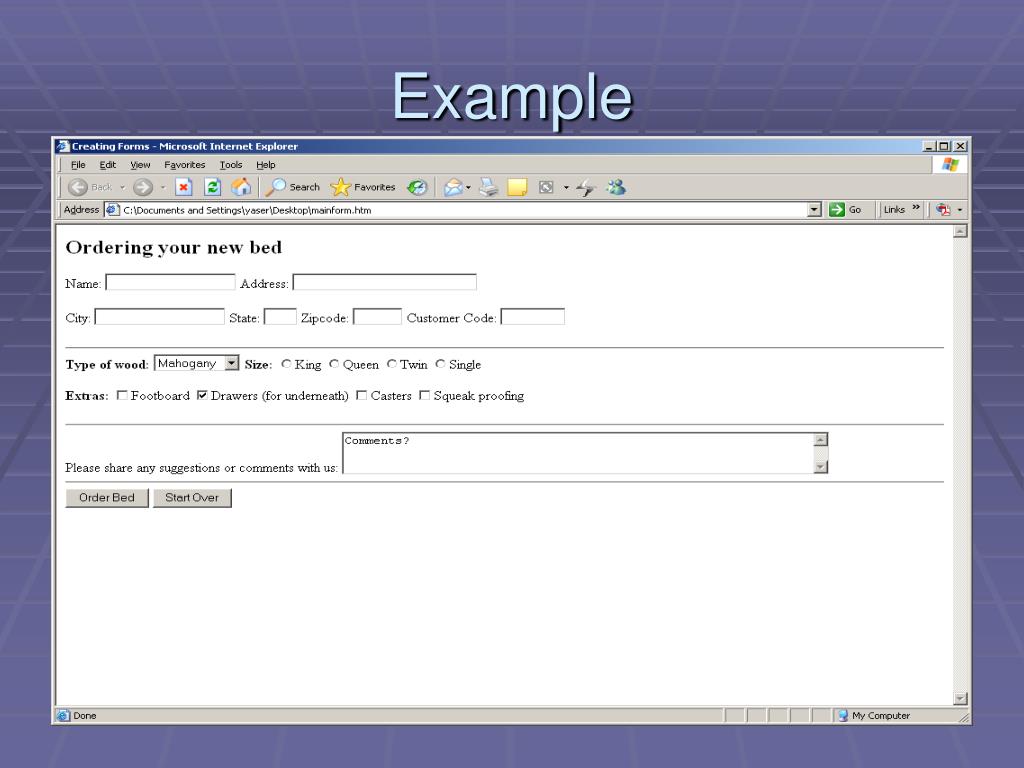Viewport: 1024px width, 768px height.
Task: Click the Forward navigation arrow icon
Action: (x=142, y=187)
